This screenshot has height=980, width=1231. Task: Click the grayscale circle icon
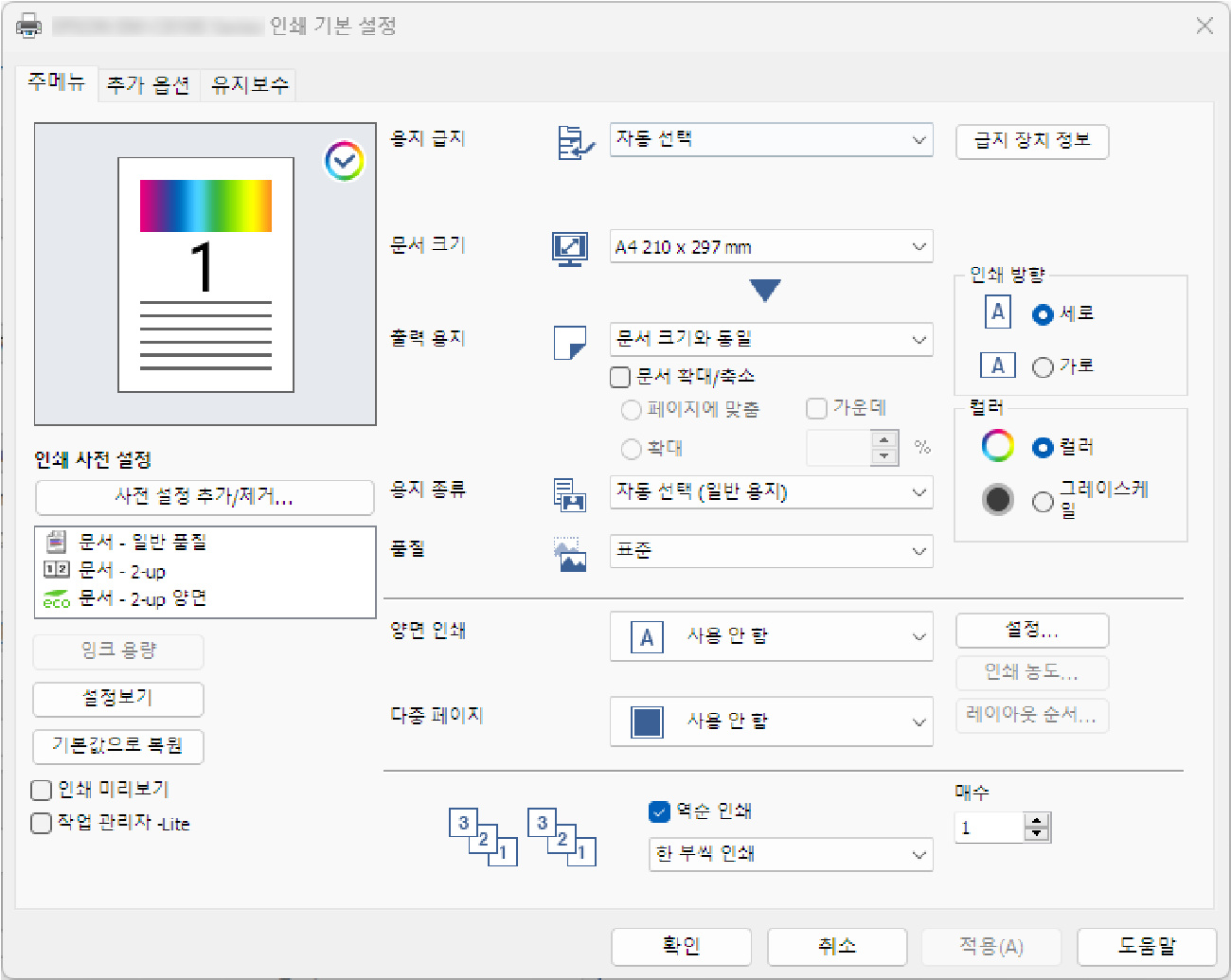tap(997, 500)
